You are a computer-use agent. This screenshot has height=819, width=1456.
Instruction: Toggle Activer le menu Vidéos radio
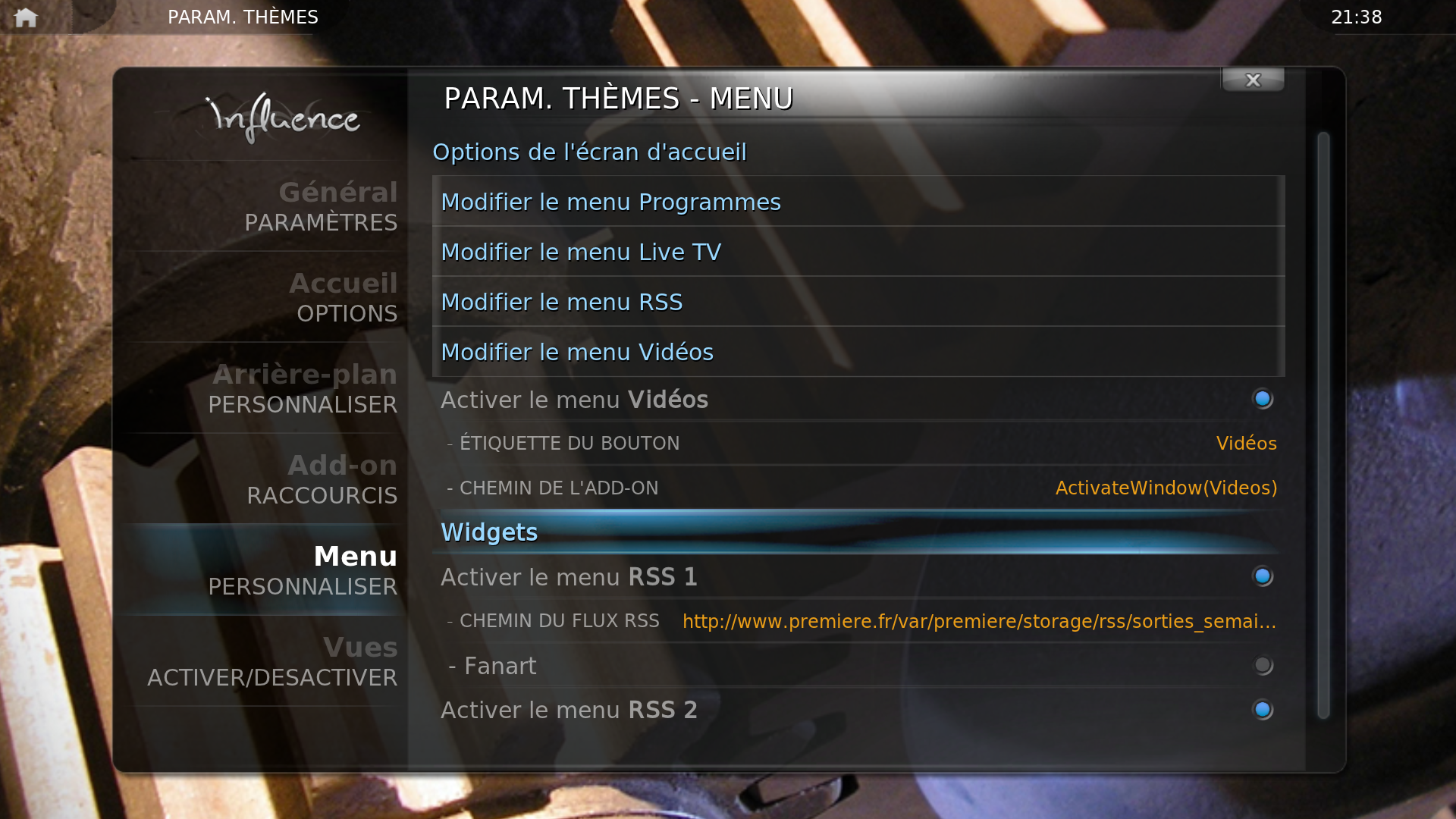[1263, 399]
